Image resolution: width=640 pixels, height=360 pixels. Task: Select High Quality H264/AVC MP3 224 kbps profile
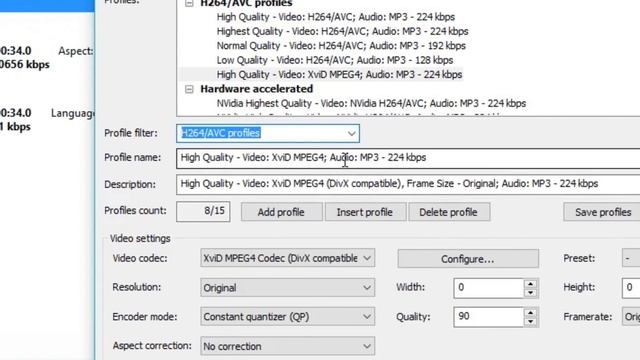pyautogui.click(x=336, y=17)
